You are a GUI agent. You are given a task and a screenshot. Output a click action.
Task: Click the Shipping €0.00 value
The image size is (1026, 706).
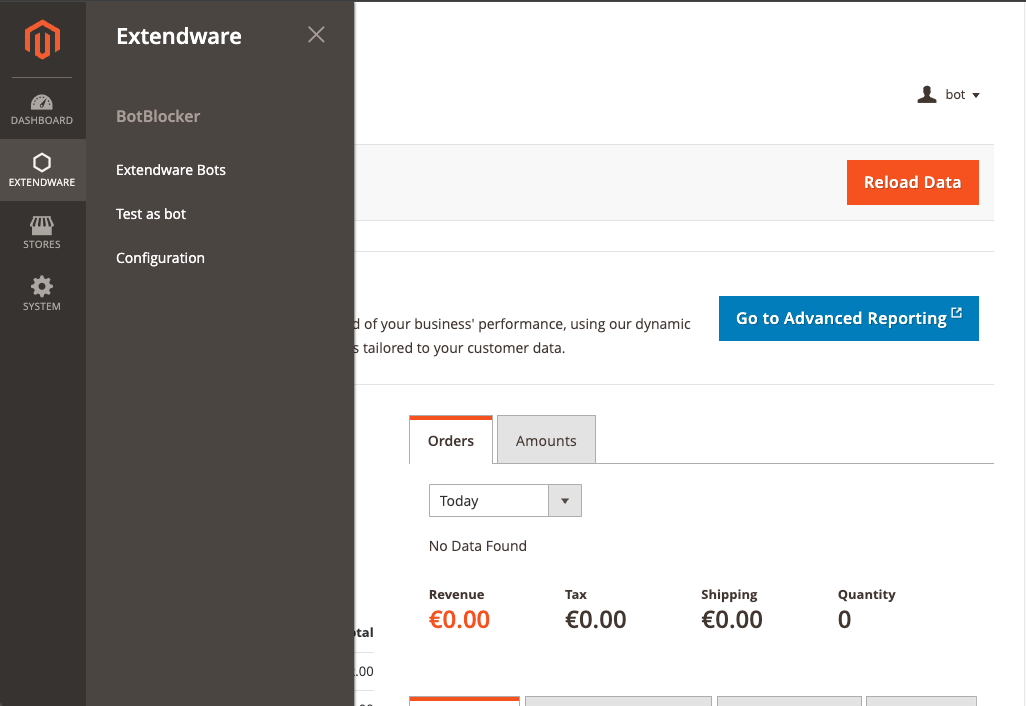[732, 620]
